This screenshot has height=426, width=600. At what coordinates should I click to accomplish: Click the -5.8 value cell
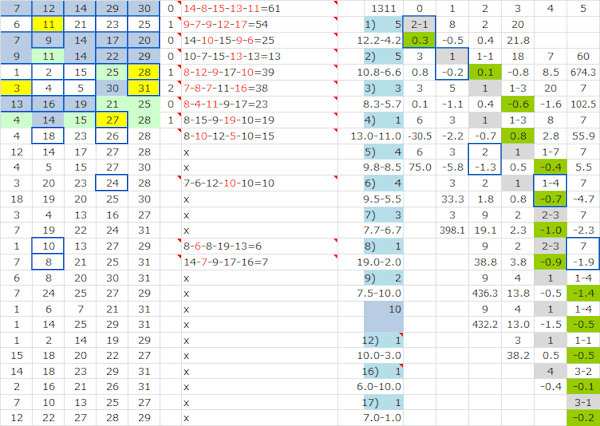452,168
